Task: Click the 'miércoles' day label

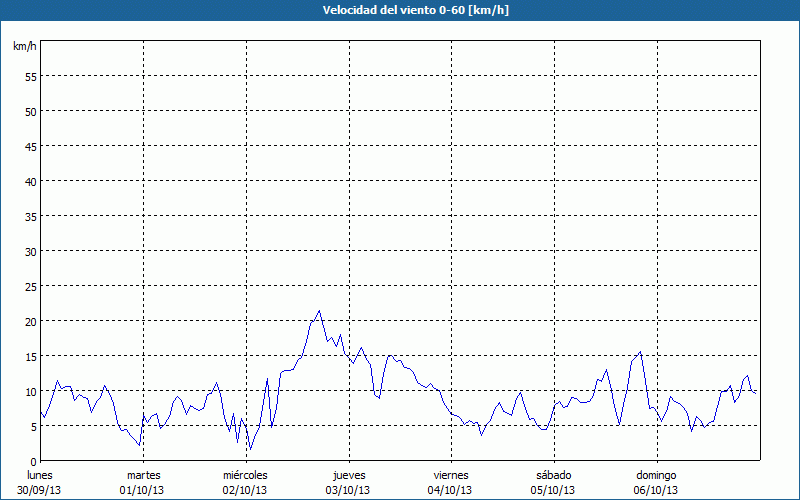Action: [x=245, y=475]
